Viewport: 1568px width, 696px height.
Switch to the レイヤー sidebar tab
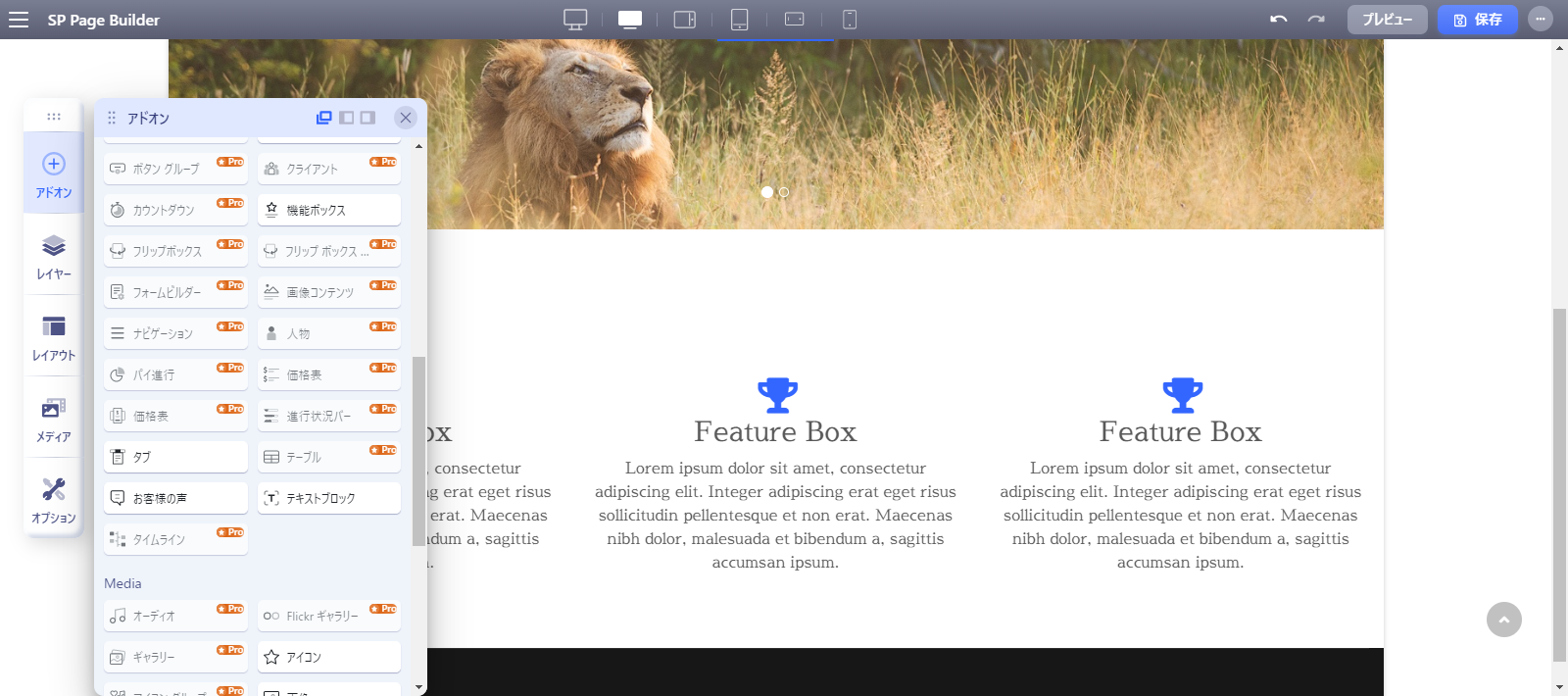[54, 257]
